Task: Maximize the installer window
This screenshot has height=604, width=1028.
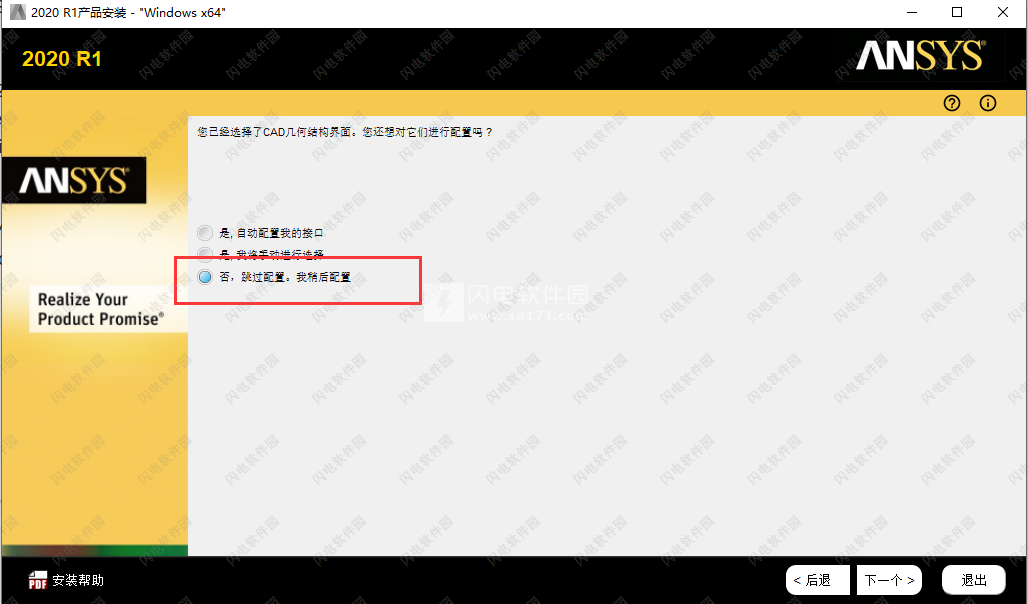Action: click(957, 12)
